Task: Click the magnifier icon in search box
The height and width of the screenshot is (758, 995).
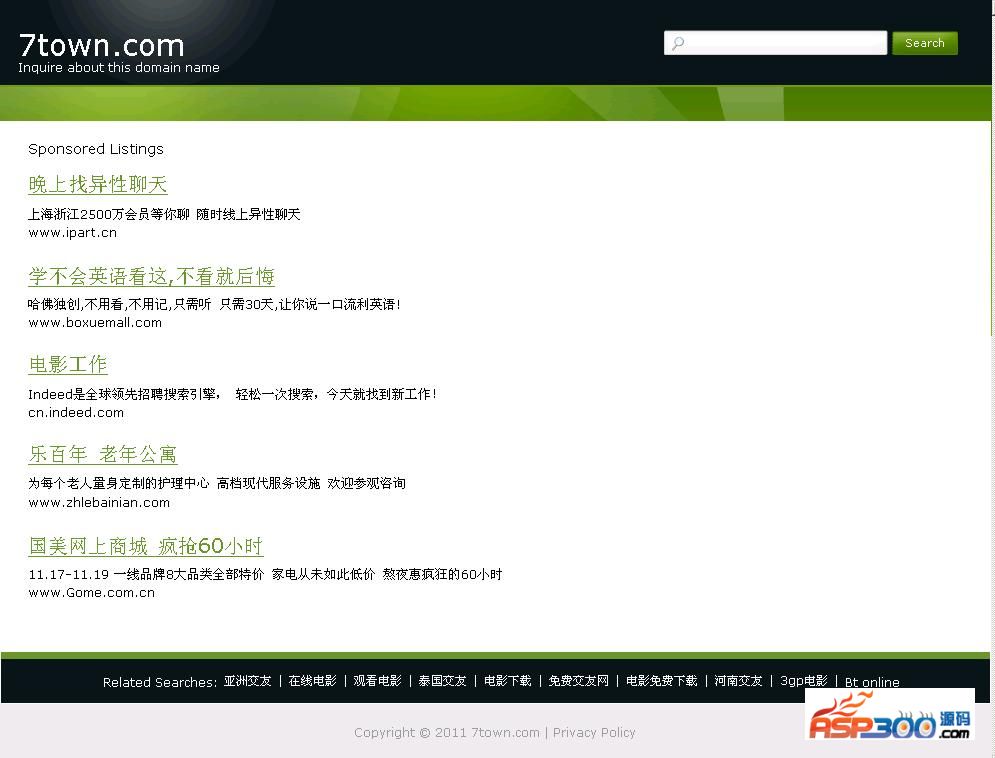Action: click(x=678, y=44)
